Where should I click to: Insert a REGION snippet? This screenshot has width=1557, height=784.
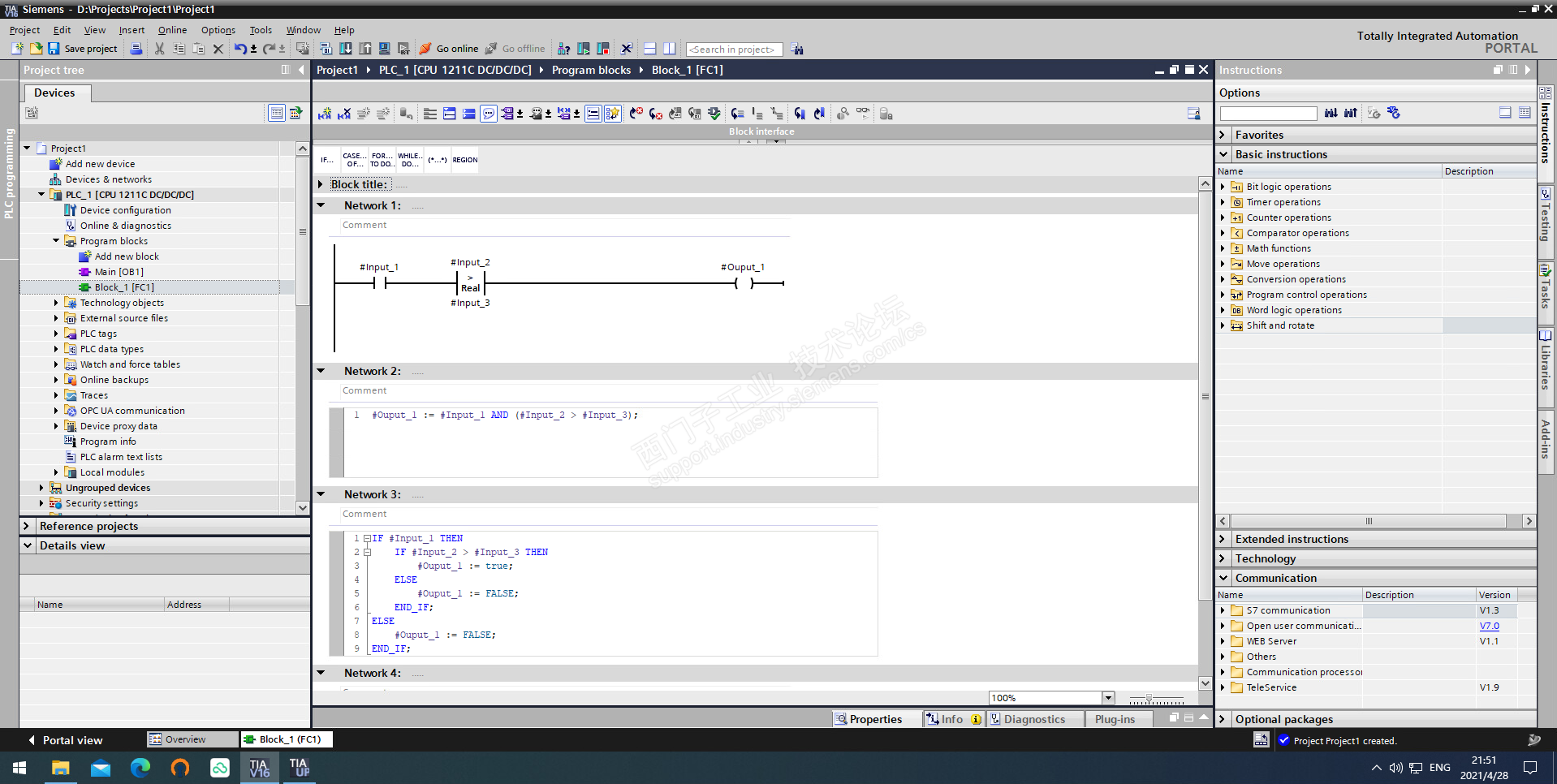pyautogui.click(x=465, y=160)
